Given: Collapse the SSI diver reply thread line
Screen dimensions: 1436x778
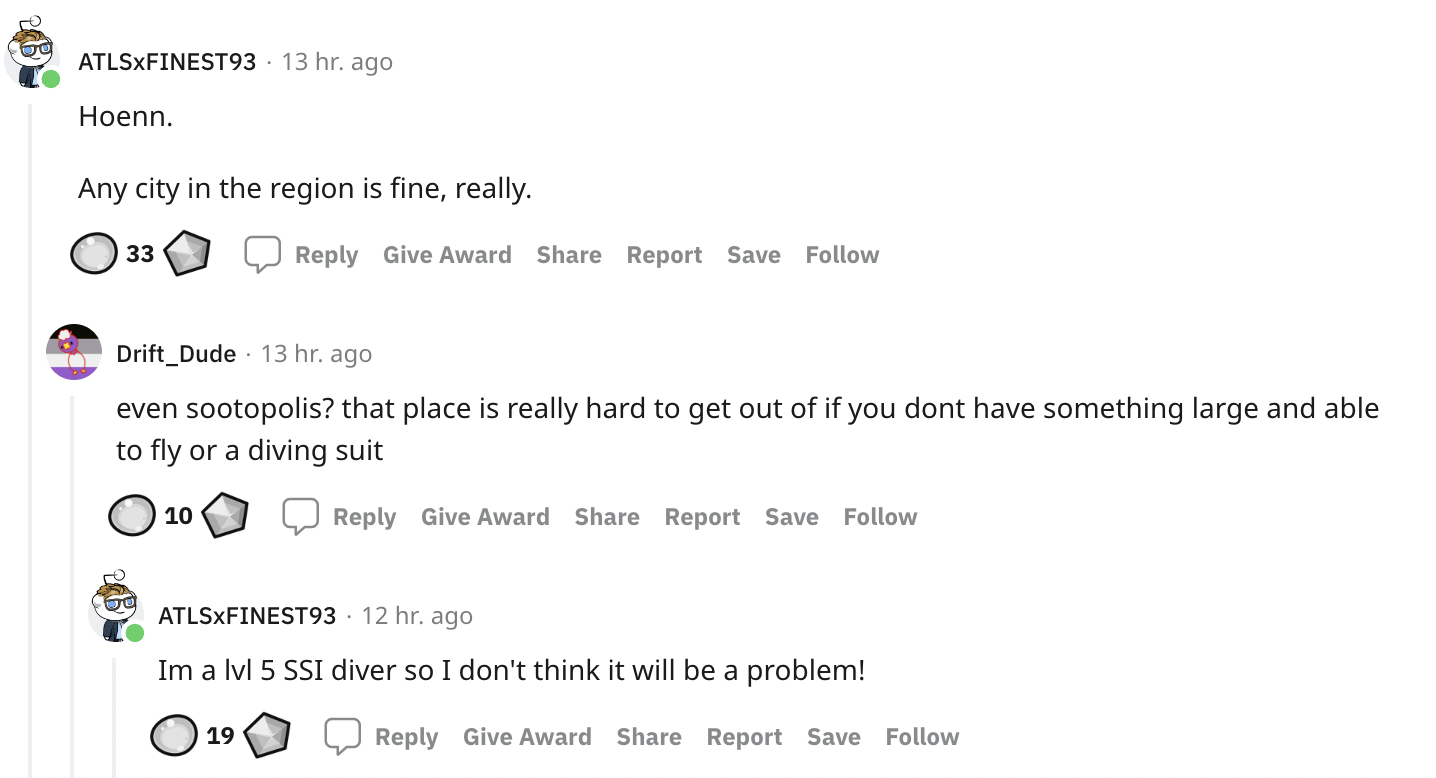Looking at the screenshot, I should point(113,717).
